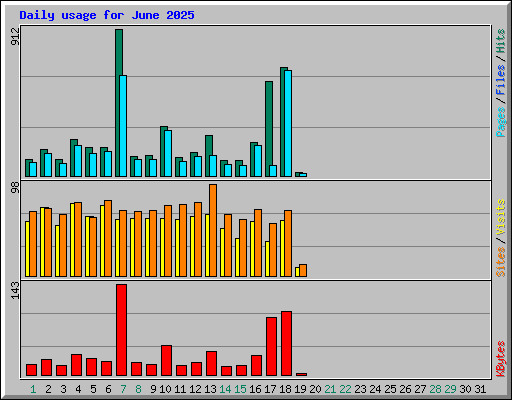Image resolution: width=512 pixels, height=400 pixels.
Task: Click the tallest orange Visits bar for day 13
Action: click(213, 230)
